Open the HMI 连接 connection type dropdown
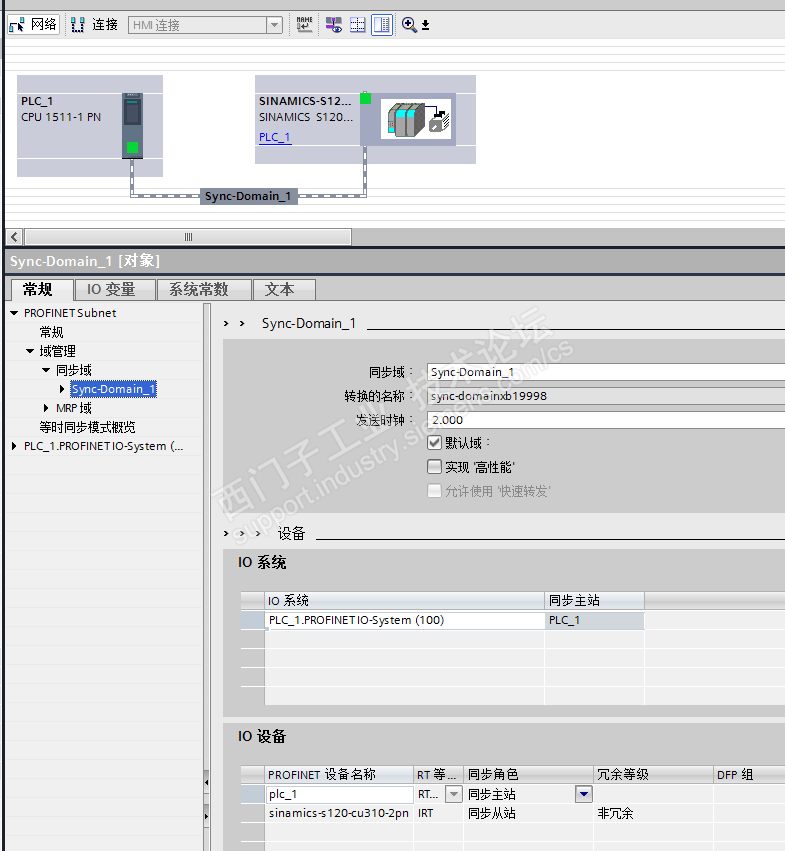The image size is (785, 851). (274, 25)
